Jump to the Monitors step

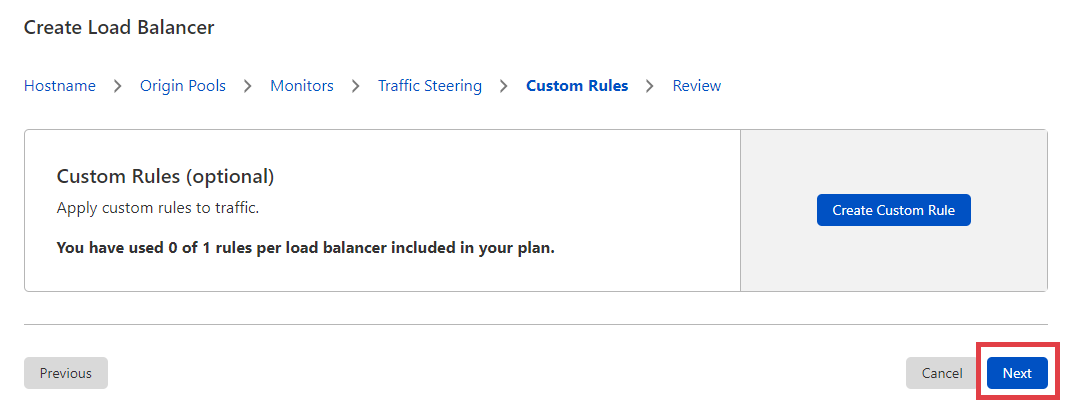click(302, 86)
